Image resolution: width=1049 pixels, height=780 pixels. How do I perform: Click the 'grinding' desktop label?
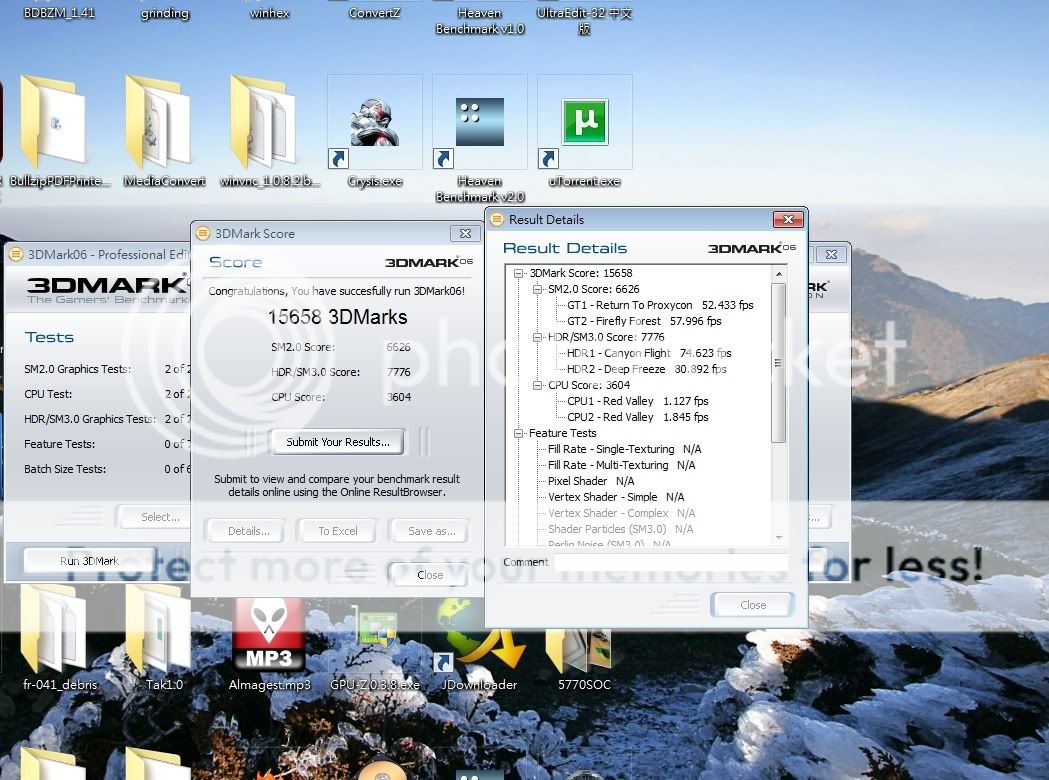click(165, 13)
